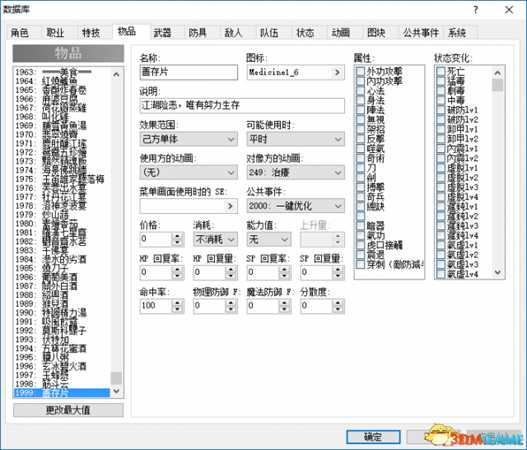Image resolution: width=527 pixels, height=450 pixels.
Task: Select item row 1984 in list
Action: pyautogui.click(x=62, y=259)
